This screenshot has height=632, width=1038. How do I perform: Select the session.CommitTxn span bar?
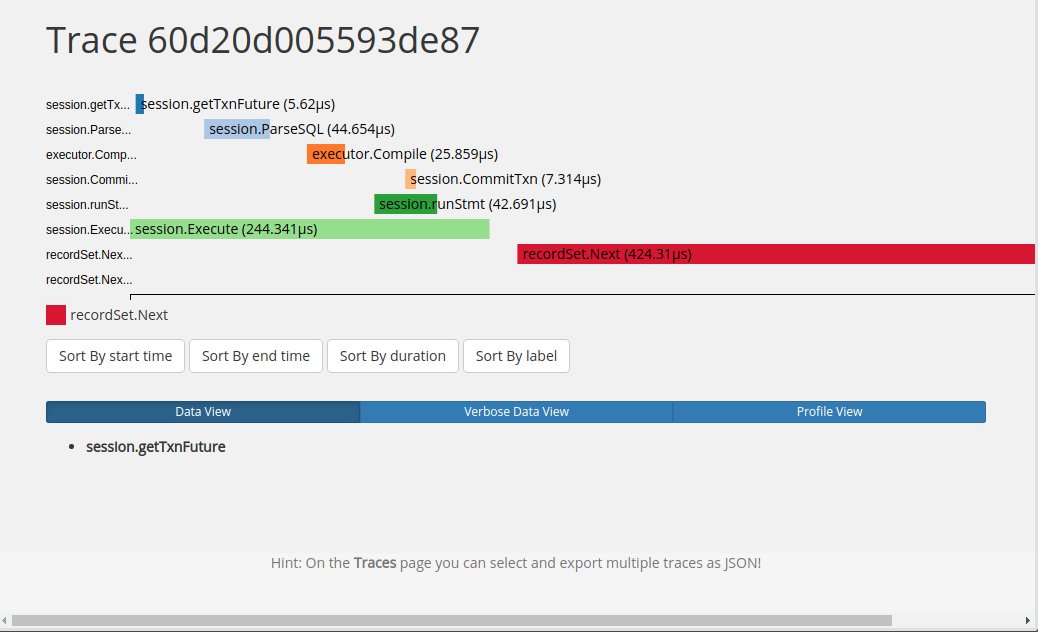click(x=409, y=178)
